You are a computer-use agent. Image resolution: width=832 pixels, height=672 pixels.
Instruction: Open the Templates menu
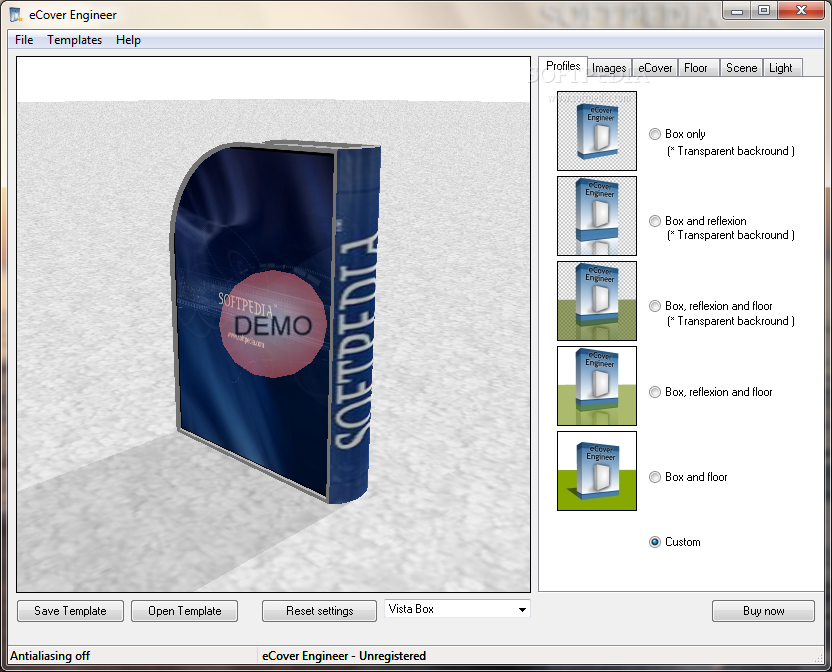point(74,40)
